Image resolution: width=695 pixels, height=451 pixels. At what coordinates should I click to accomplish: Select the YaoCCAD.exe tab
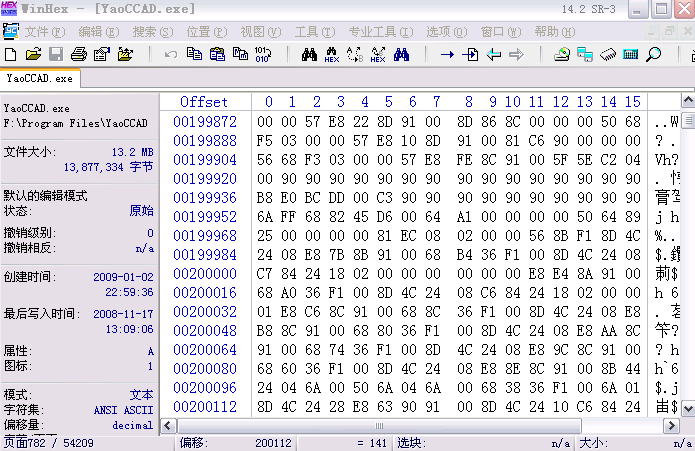(x=40, y=78)
